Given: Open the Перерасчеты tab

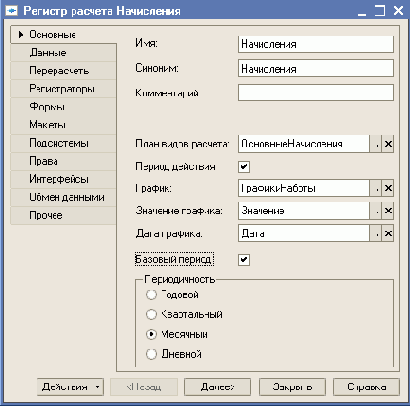Looking at the screenshot, I should pyautogui.click(x=63, y=71).
